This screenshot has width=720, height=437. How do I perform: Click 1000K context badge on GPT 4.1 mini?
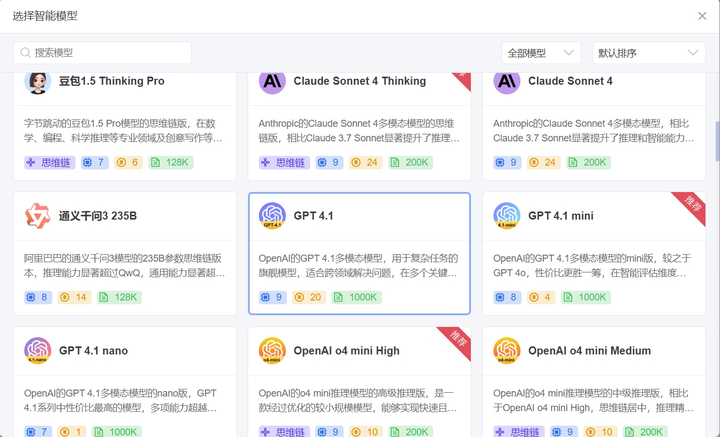pyautogui.click(x=586, y=297)
